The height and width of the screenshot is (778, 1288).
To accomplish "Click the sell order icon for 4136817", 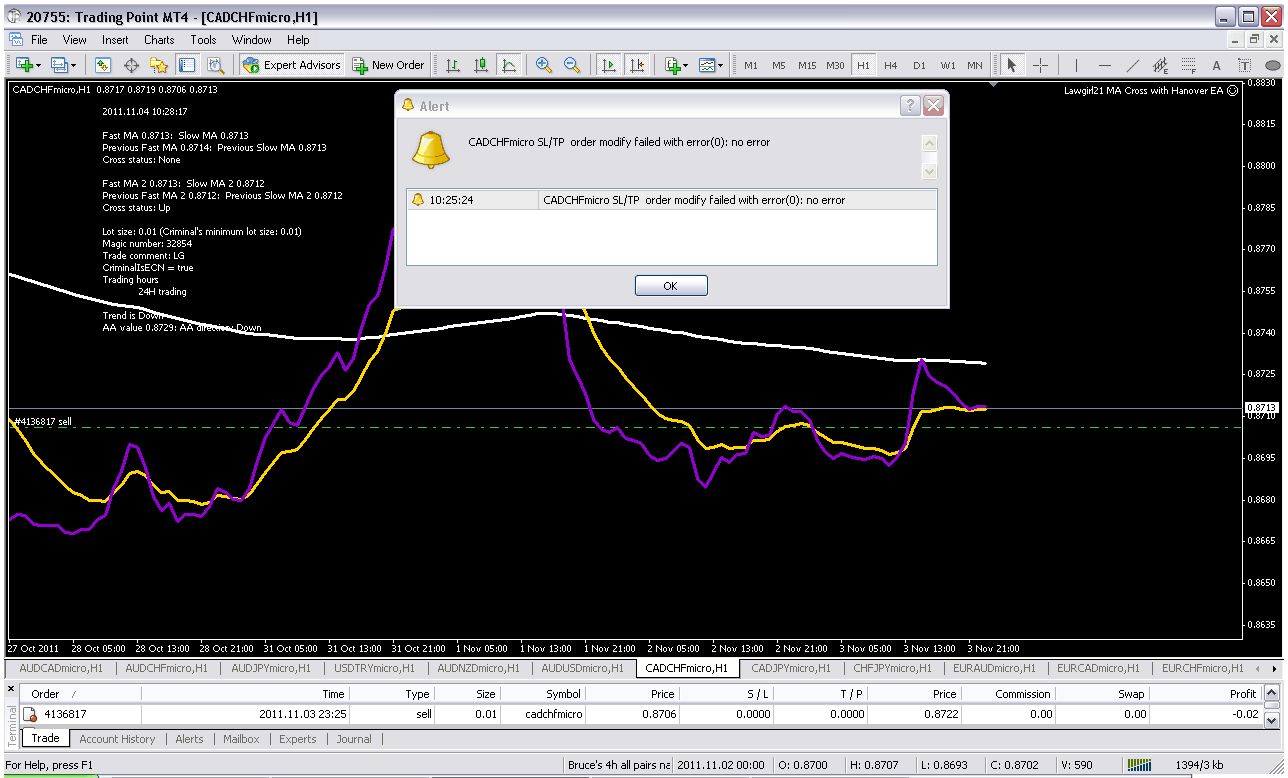I will (30, 714).
